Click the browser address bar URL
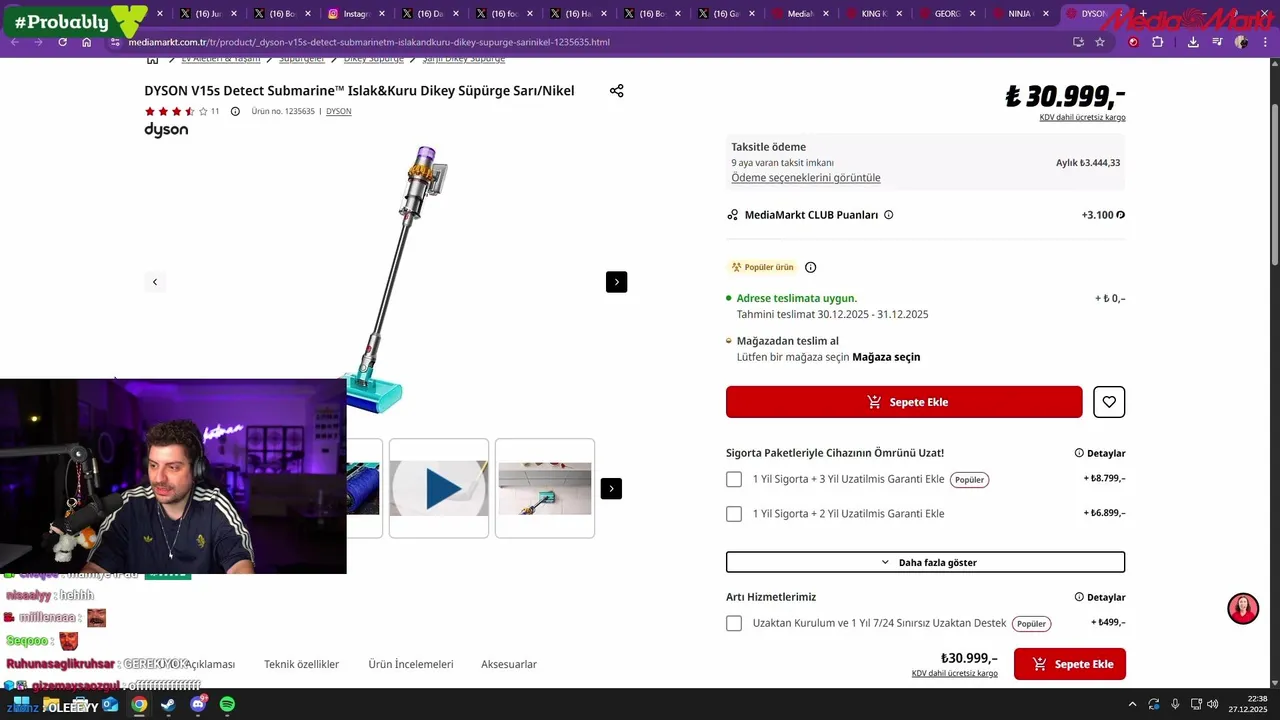The image size is (1280, 720). click(x=369, y=42)
